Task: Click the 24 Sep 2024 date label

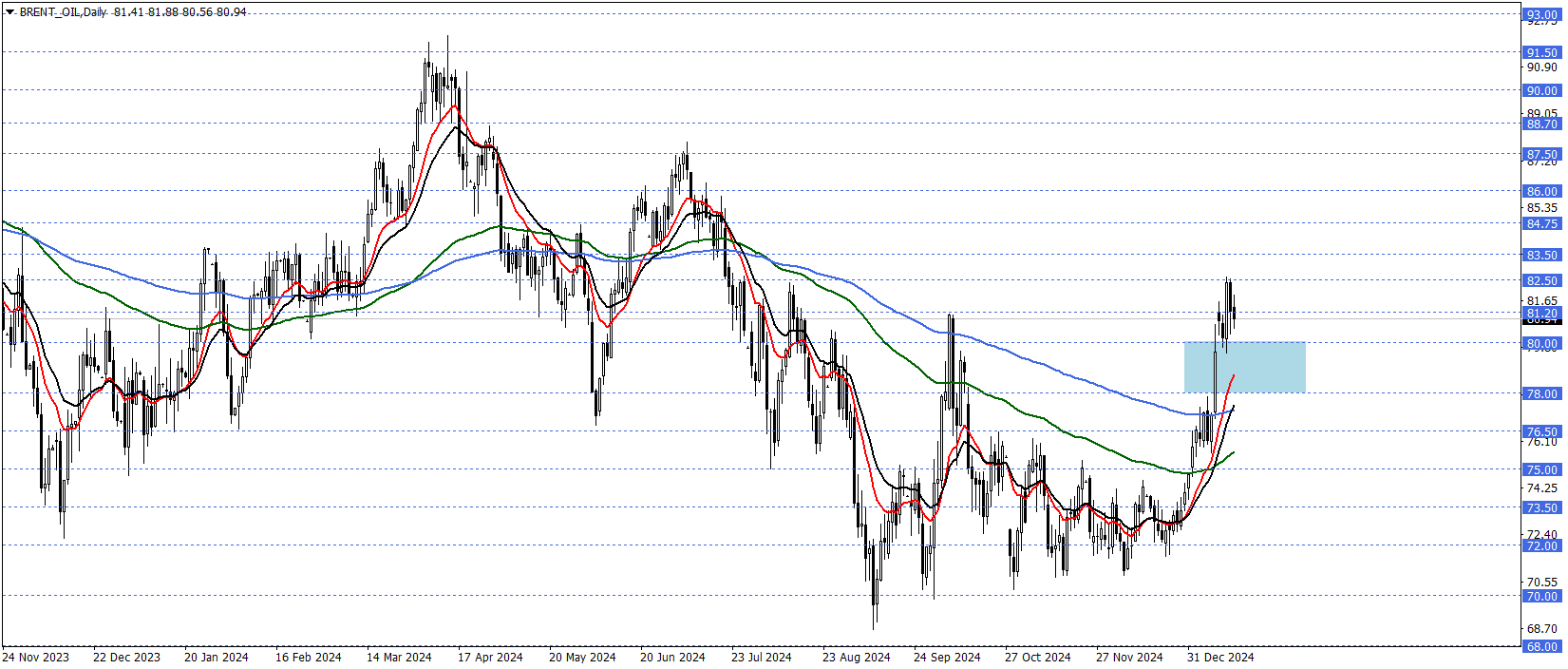Action: (947, 657)
